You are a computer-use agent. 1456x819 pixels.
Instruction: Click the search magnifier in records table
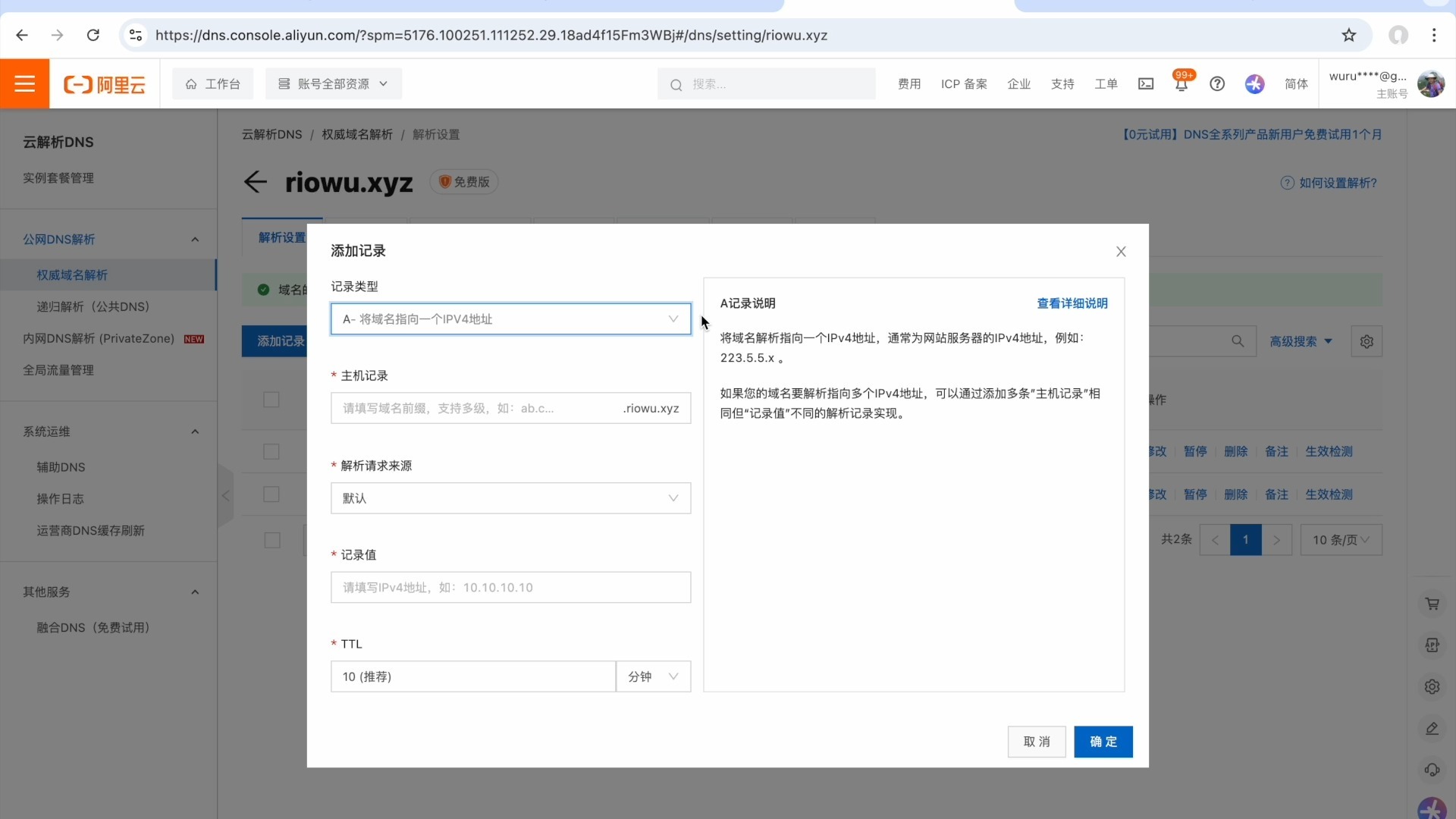[1238, 341]
